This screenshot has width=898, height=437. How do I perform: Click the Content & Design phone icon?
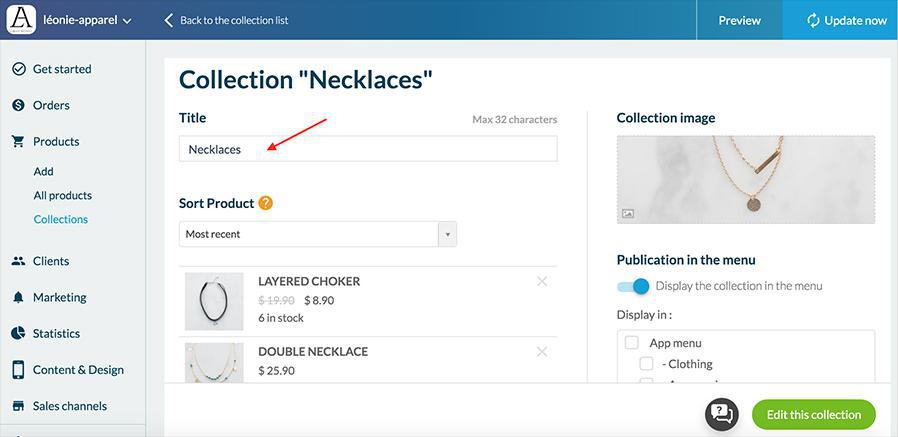[x=18, y=370]
